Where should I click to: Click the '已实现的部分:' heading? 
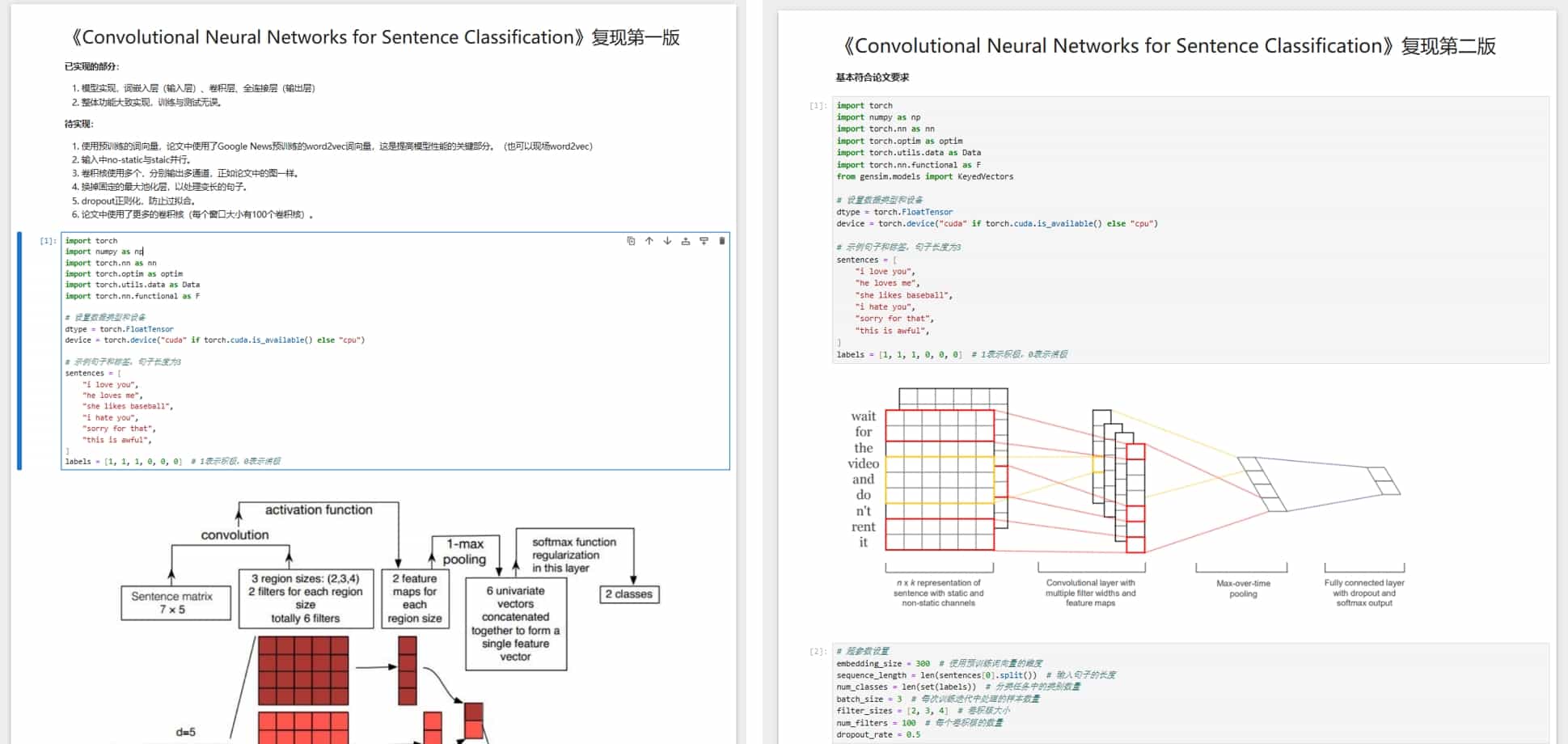92,66
